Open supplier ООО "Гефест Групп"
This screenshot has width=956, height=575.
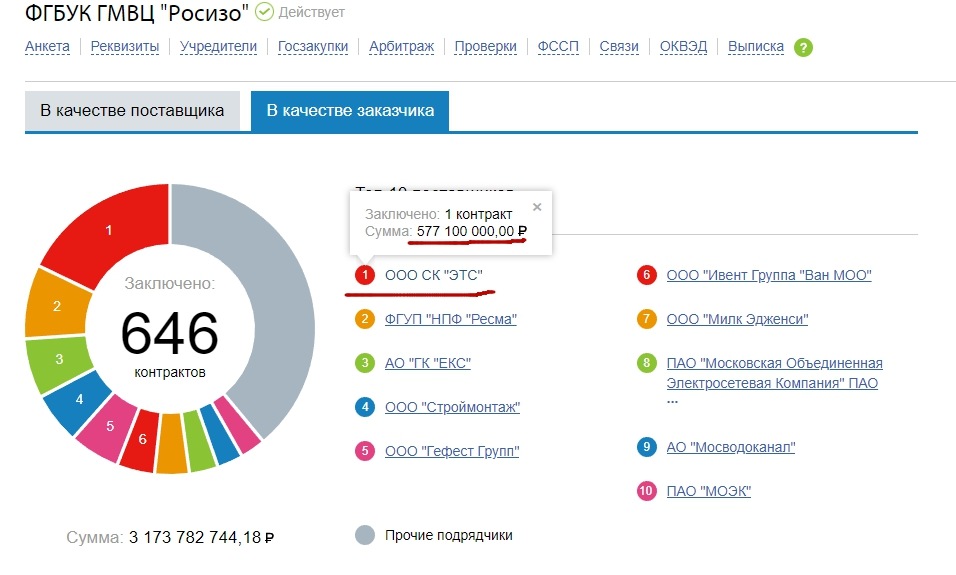click(452, 451)
